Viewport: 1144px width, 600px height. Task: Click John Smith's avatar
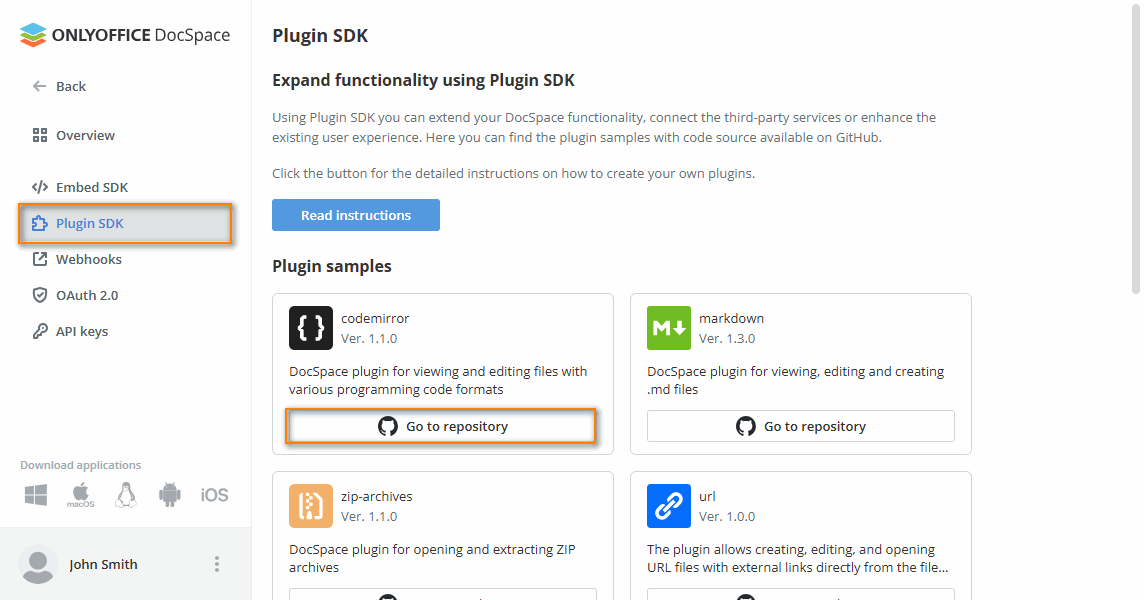pyautogui.click(x=38, y=564)
